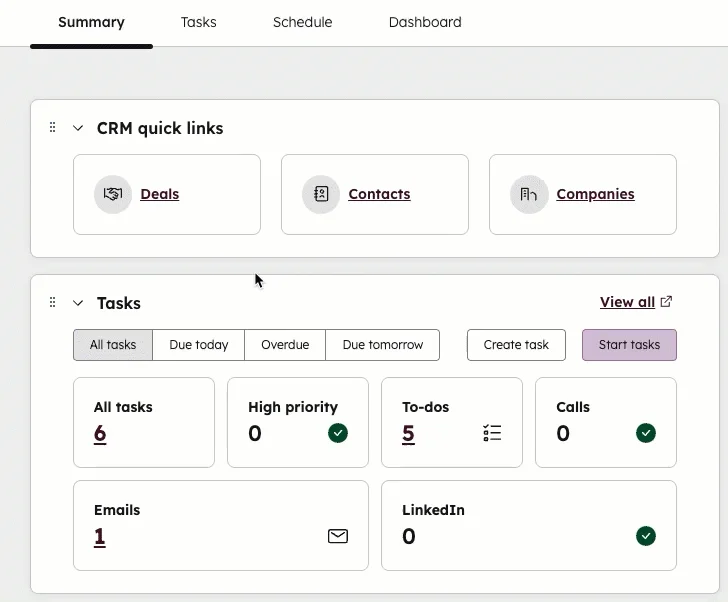This screenshot has width=728, height=602.
Task: Collapse the CRM quick links section
Action: pyautogui.click(x=78, y=128)
